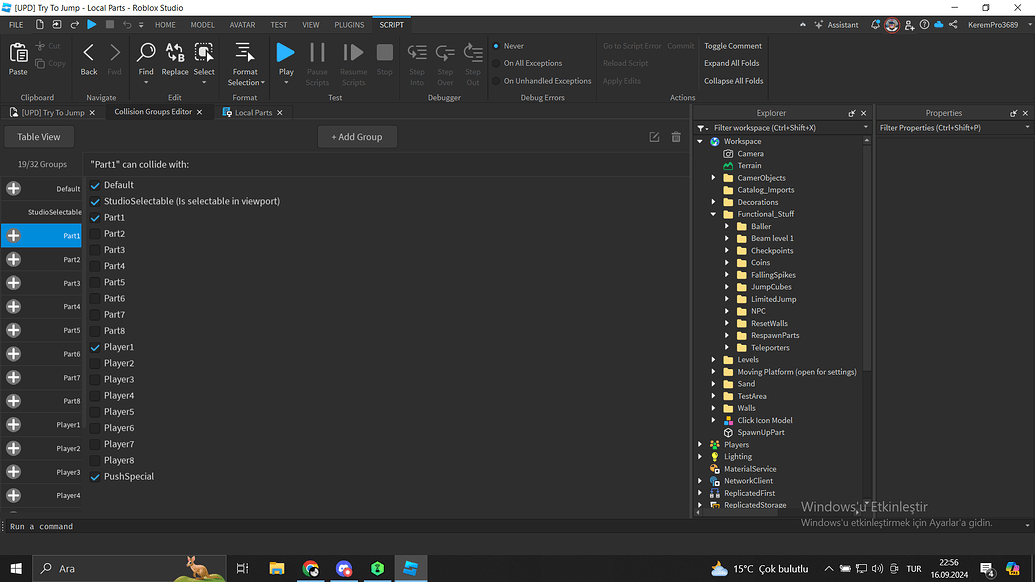Switch to the PLUGINS ribbon tab
The height and width of the screenshot is (582, 1035).
349,24
